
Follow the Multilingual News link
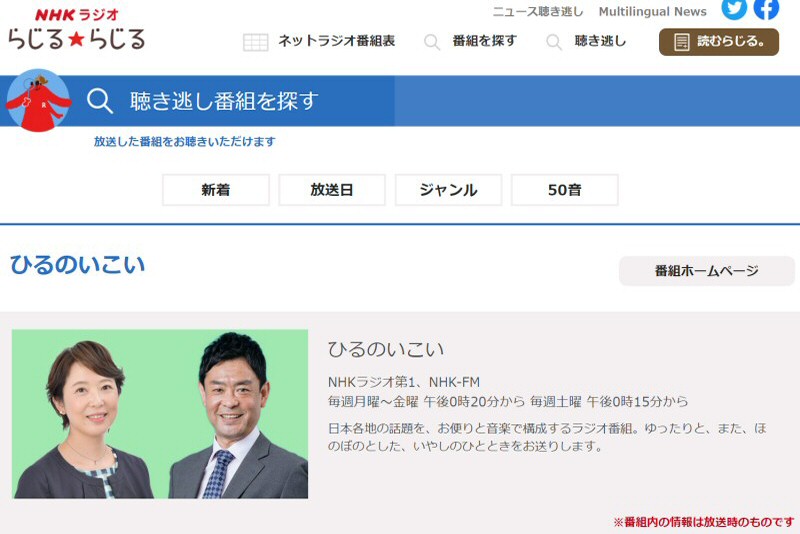pyautogui.click(x=652, y=12)
